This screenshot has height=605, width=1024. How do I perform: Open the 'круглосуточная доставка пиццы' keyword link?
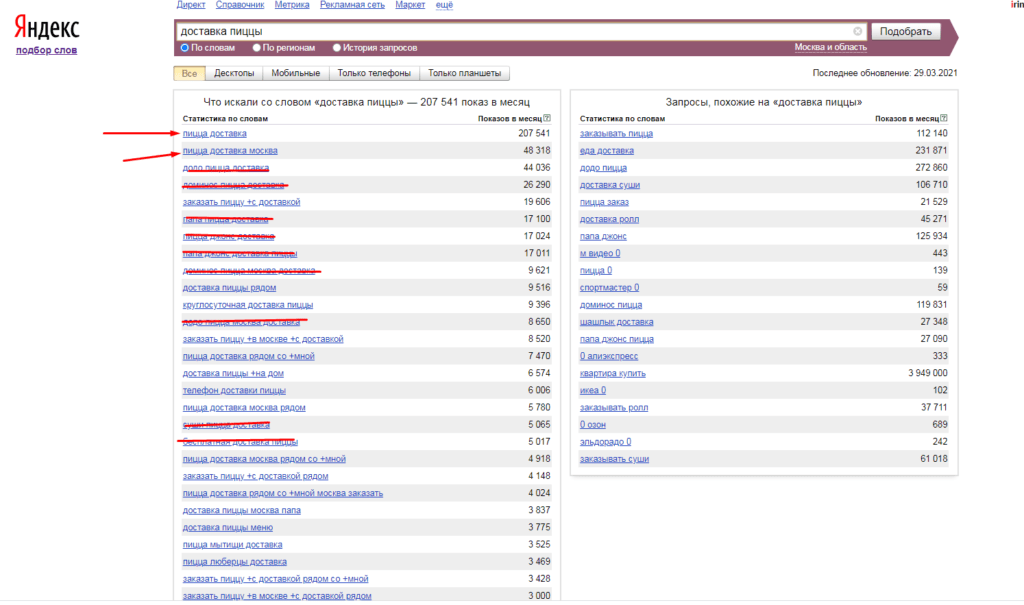(248, 305)
